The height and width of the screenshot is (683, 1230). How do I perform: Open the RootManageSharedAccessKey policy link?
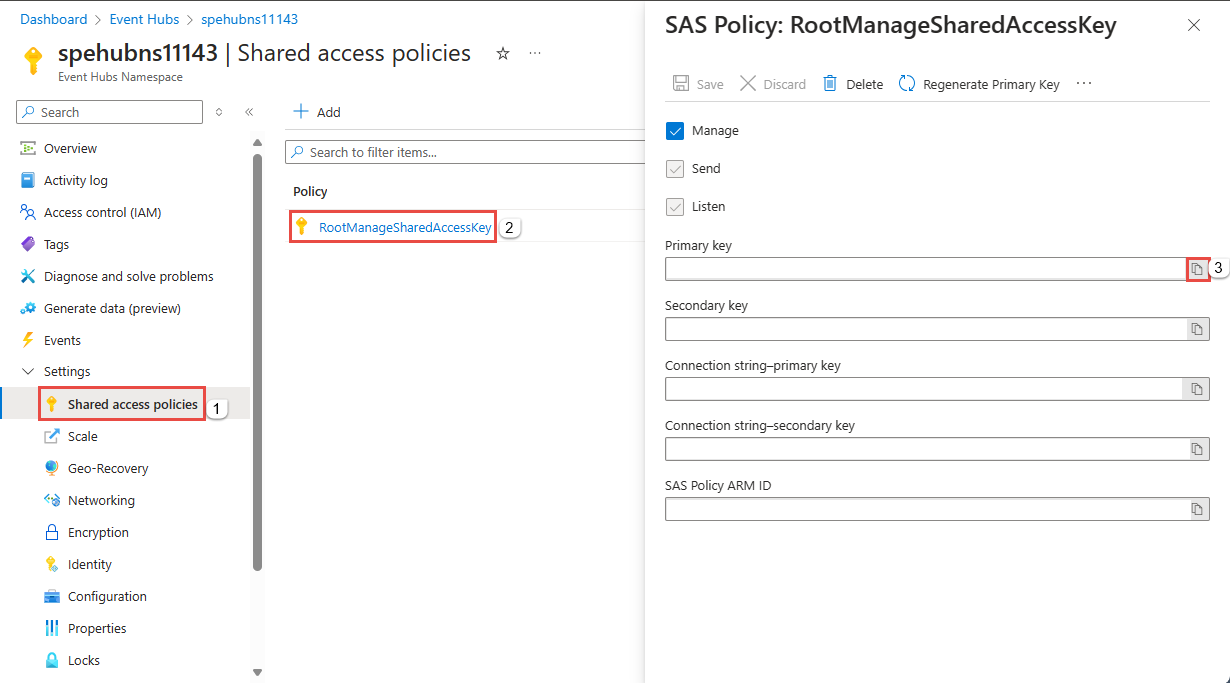[x=405, y=227]
